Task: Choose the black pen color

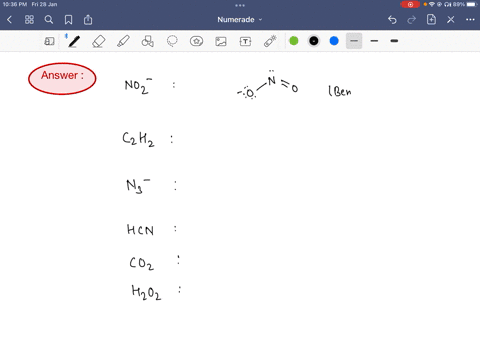Action: [314, 41]
